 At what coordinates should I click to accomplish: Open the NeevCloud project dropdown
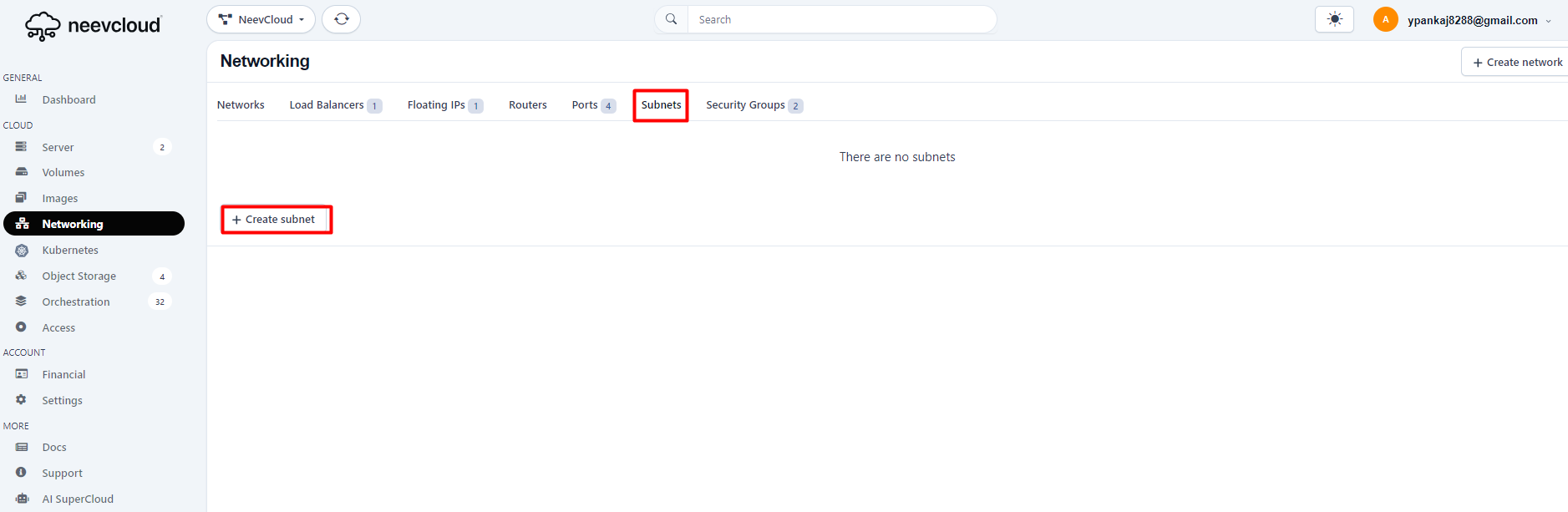261,19
